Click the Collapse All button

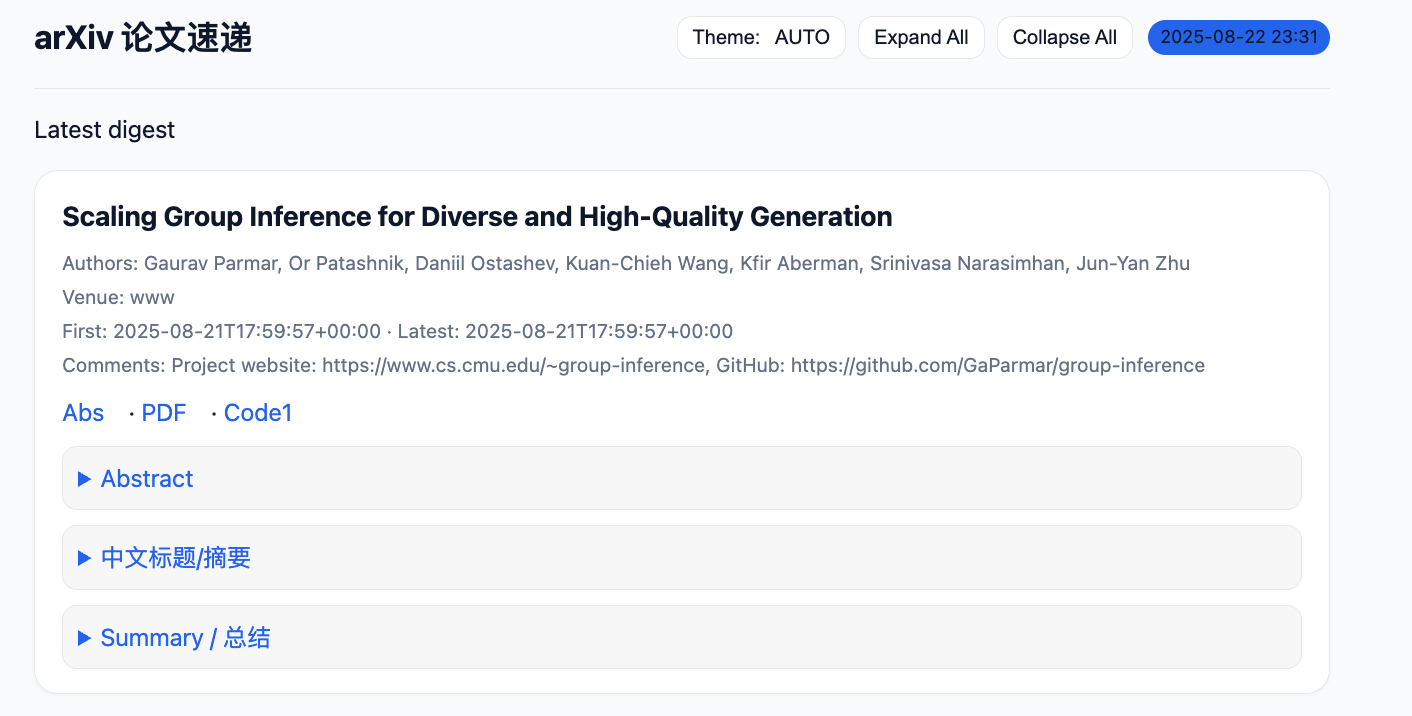pyautogui.click(x=1064, y=38)
